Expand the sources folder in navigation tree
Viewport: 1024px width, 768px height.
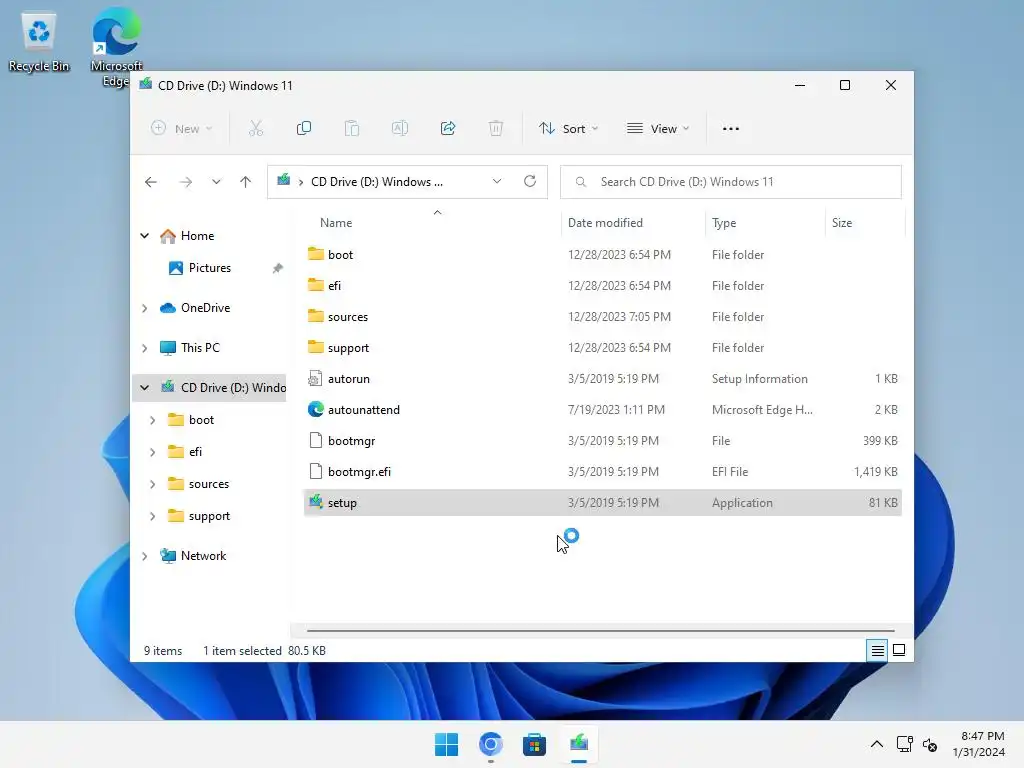pos(152,484)
